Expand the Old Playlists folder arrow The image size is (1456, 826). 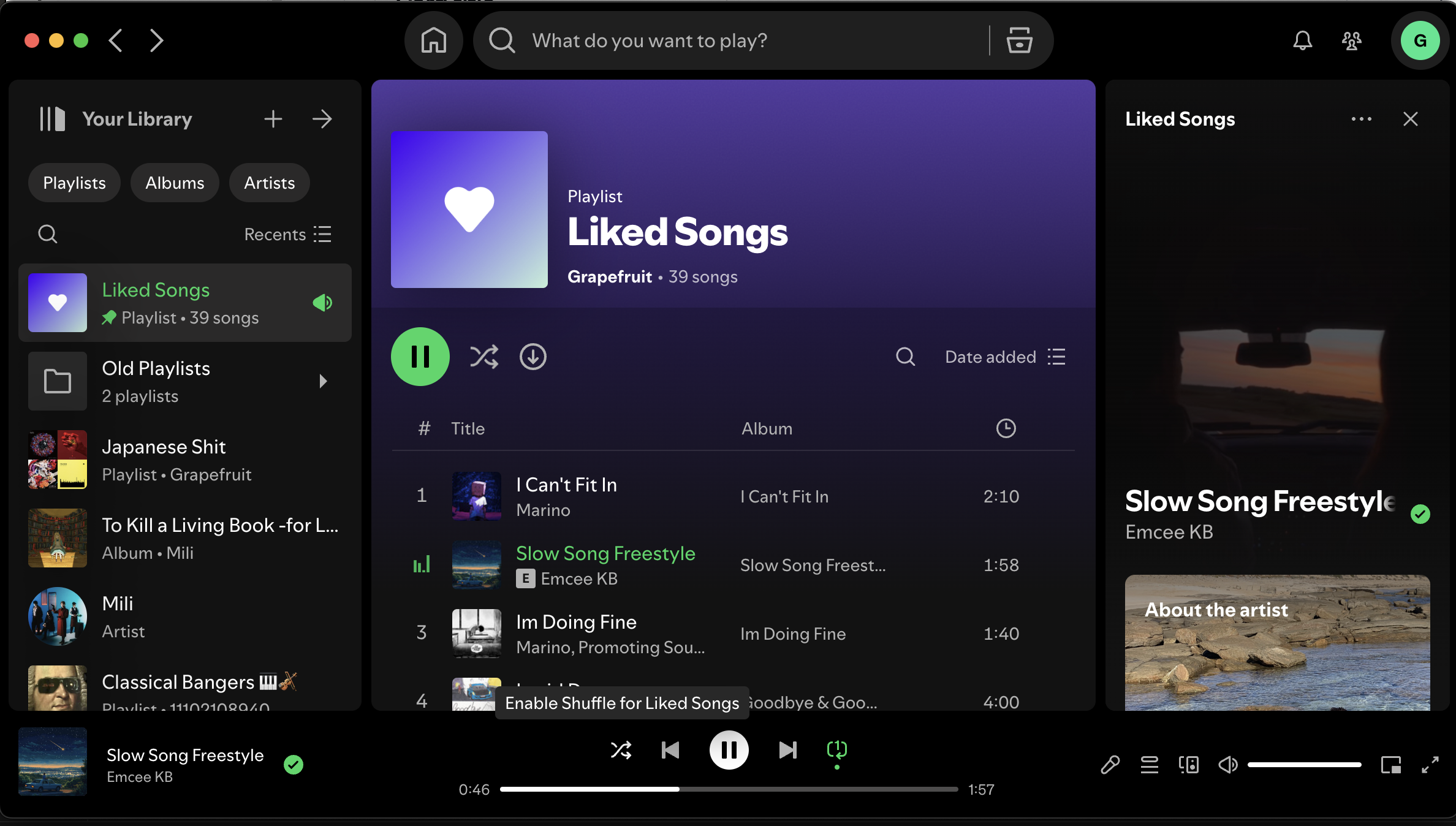(323, 381)
